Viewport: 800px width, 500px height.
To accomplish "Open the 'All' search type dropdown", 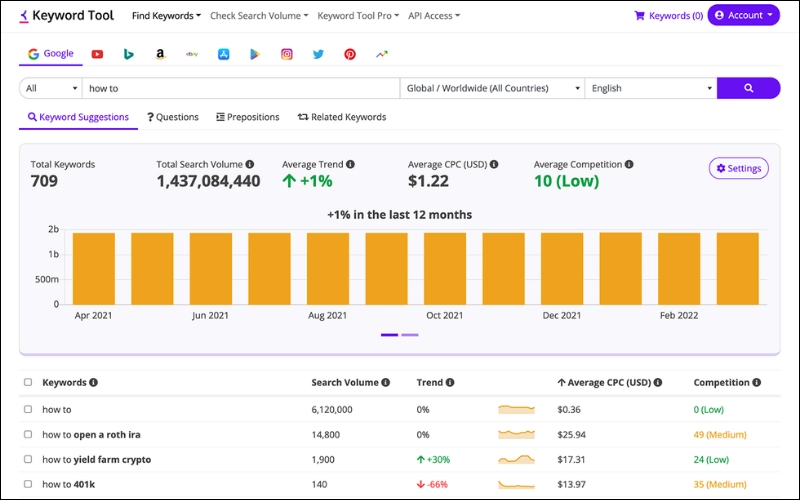I will (x=51, y=88).
